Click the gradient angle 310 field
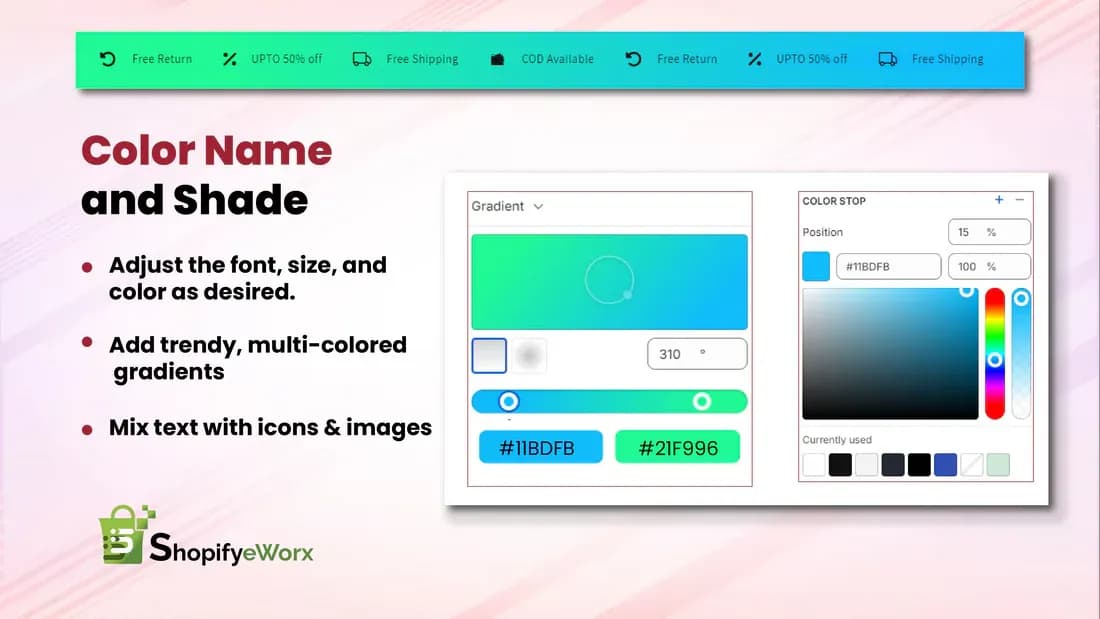Image resolution: width=1100 pixels, height=619 pixels. (x=697, y=354)
